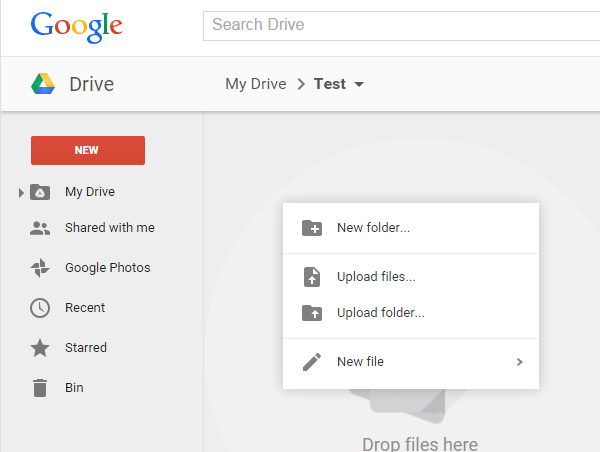Show Recent files
The image size is (600, 452).
pyautogui.click(x=85, y=308)
